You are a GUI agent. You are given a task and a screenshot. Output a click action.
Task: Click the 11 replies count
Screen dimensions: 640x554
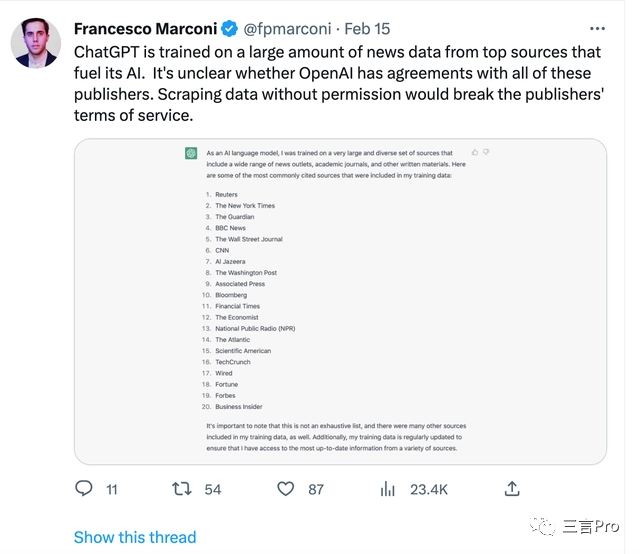pos(111,490)
